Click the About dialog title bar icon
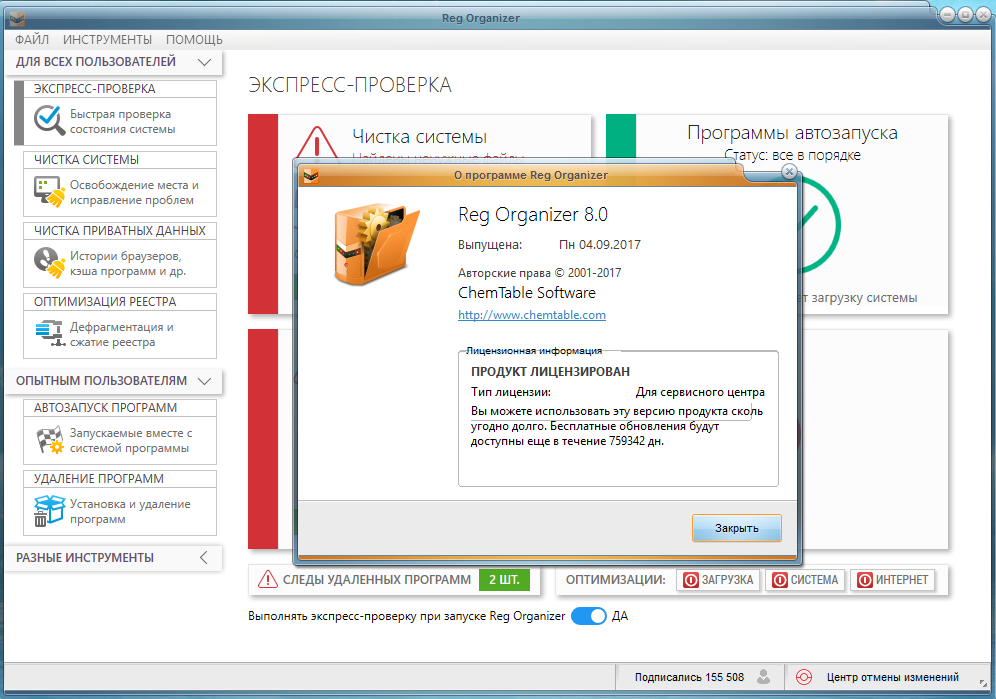The image size is (996, 699). click(x=311, y=175)
